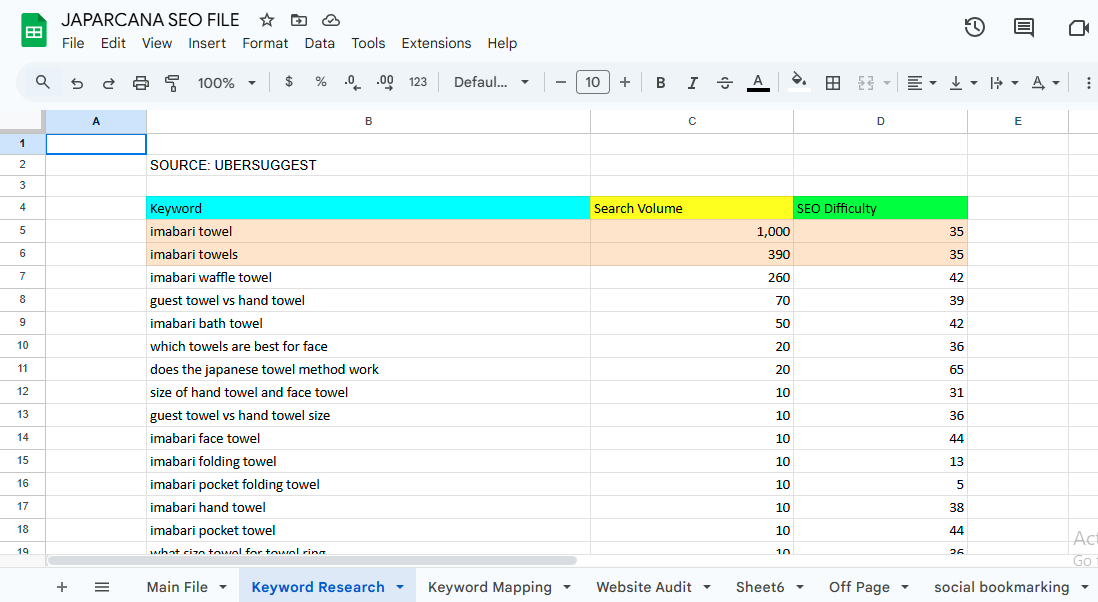Print the spreadsheet
The image size is (1098, 602).
tap(141, 83)
